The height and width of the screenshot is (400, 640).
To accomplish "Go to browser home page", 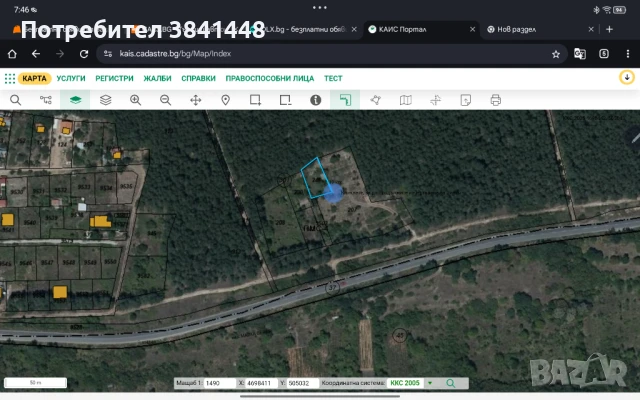I will [12, 54].
